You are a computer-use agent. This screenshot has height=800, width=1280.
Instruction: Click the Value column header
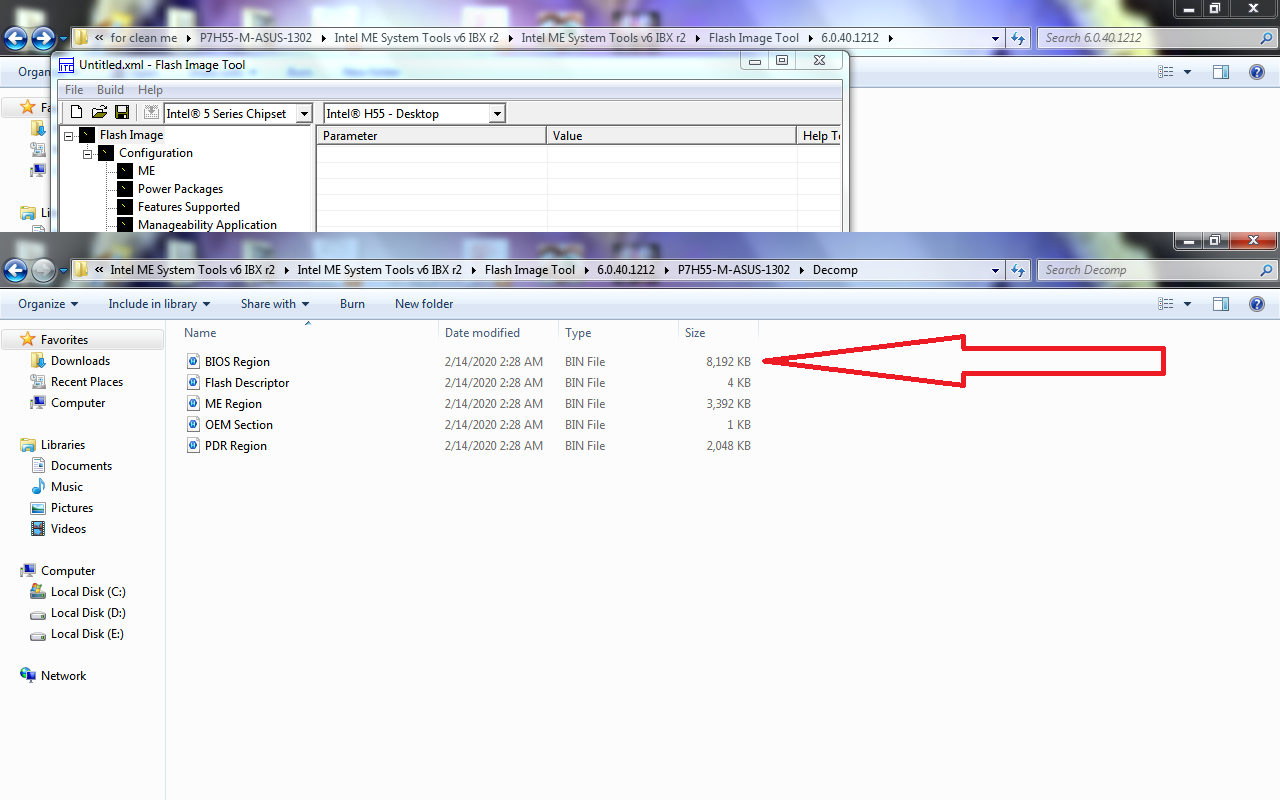(x=672, y=135)
